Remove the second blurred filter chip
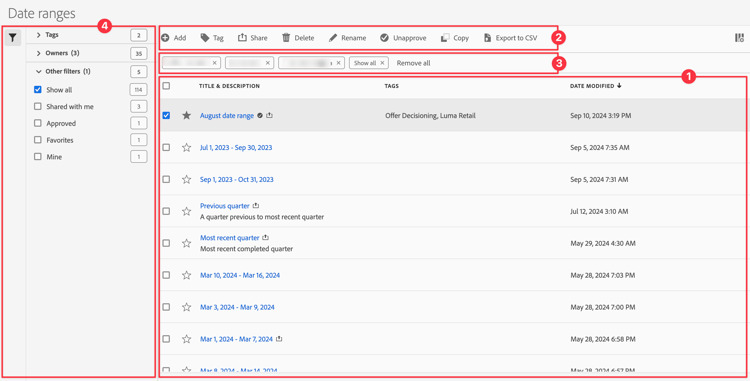750x381 pixels. coord(267,63)
